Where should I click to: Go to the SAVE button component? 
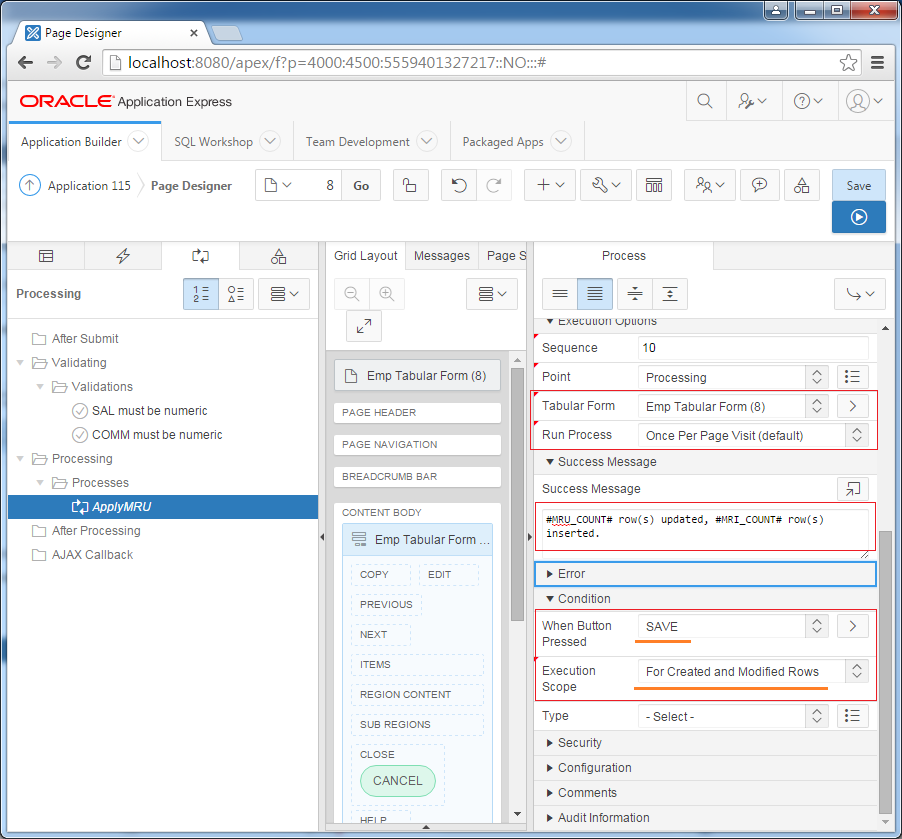point(852,626)
